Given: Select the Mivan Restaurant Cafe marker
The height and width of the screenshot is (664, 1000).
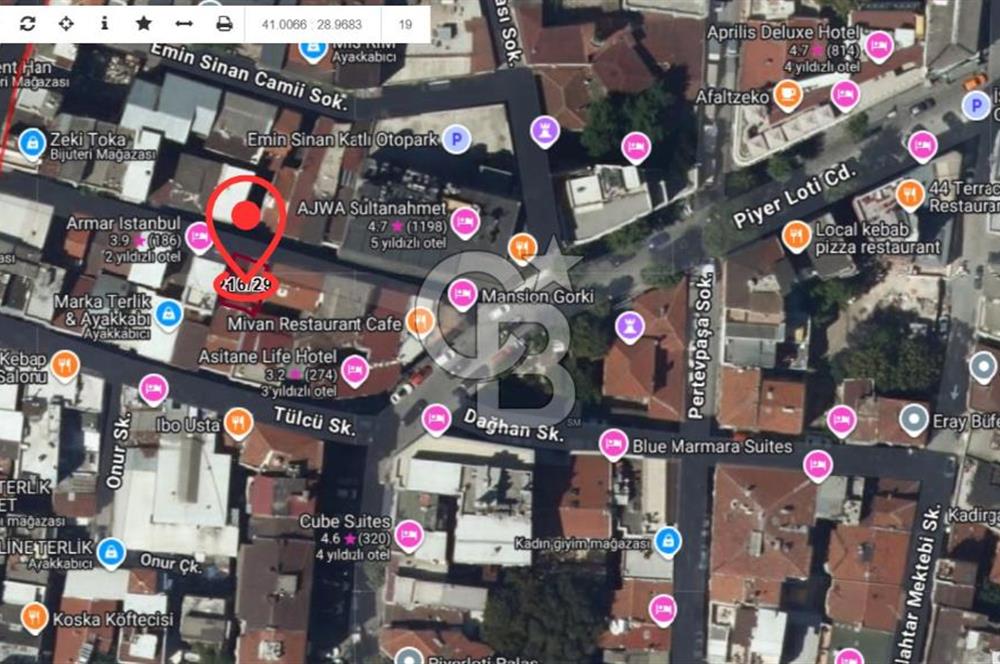Looking at the screenshot, I should (x=420, y=322).
